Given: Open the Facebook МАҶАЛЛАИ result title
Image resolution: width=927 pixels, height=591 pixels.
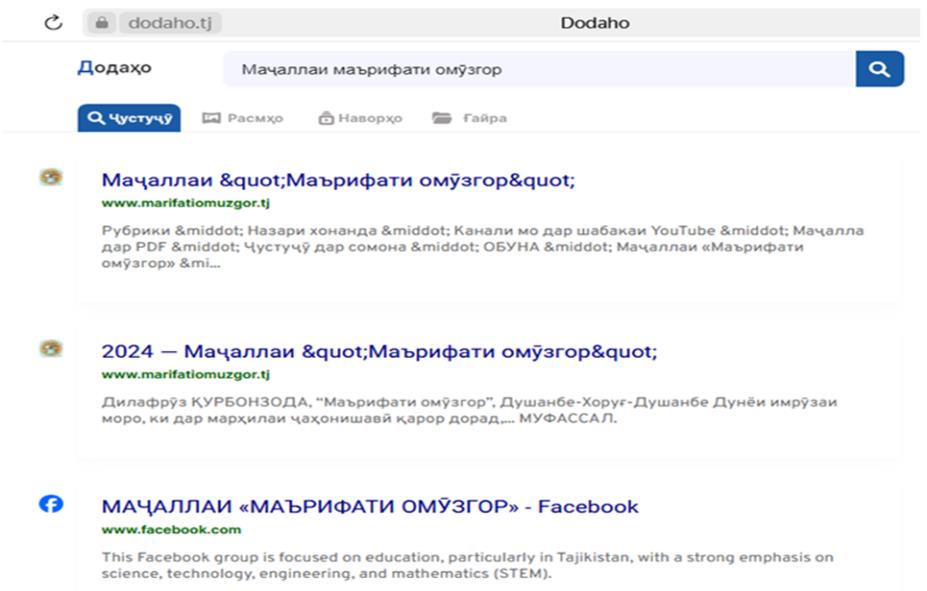Looking at the screenshot, I should 370,506.
